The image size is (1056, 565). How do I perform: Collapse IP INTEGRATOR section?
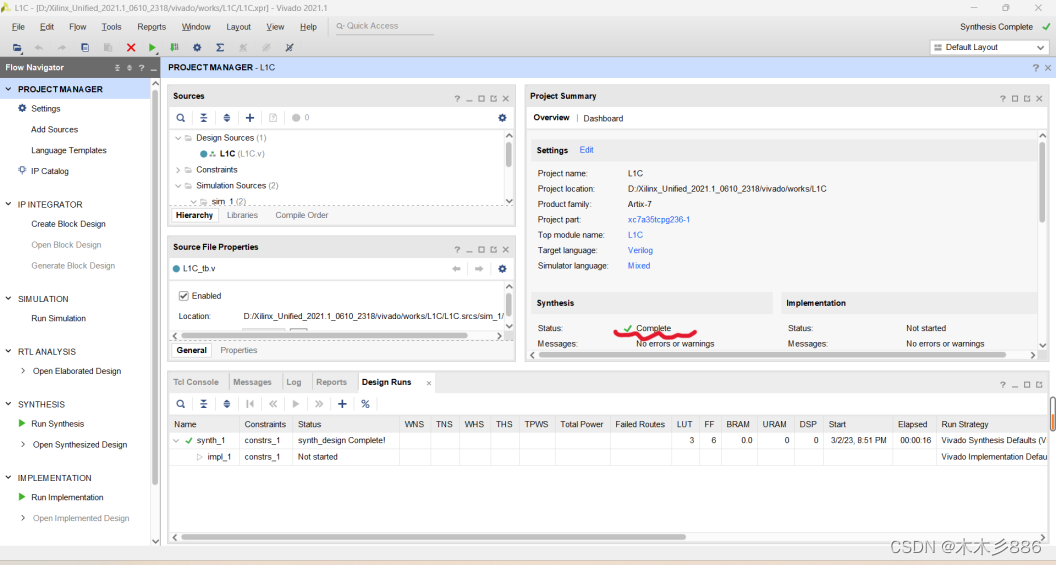8,204
